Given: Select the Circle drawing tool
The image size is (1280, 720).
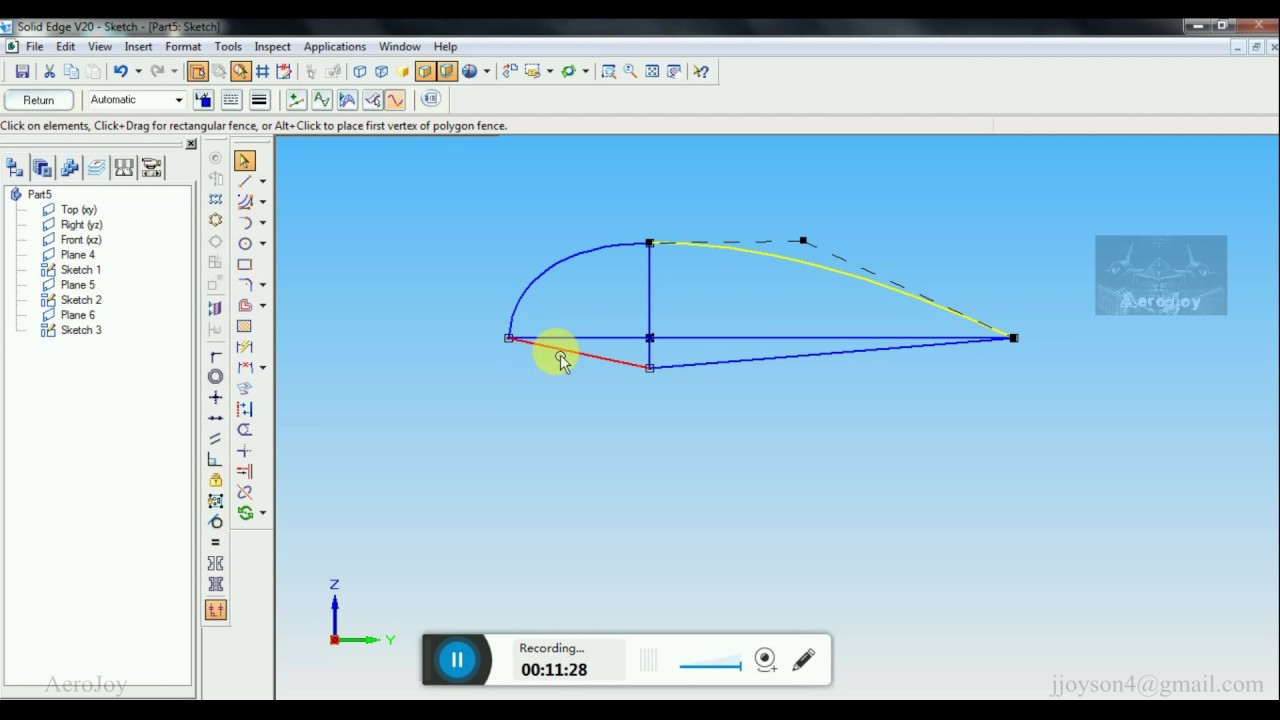Looking at the screenshot, I should point(244,244).
